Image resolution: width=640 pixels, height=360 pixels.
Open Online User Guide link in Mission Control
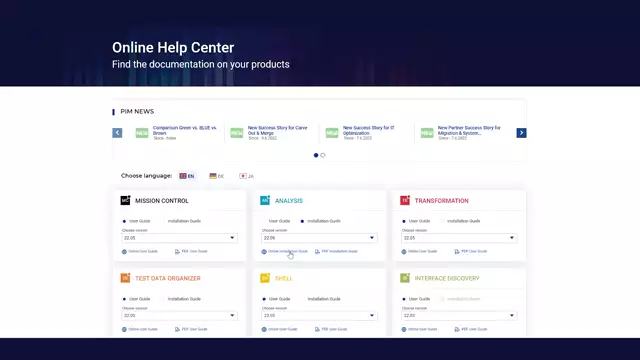(143, 251)
